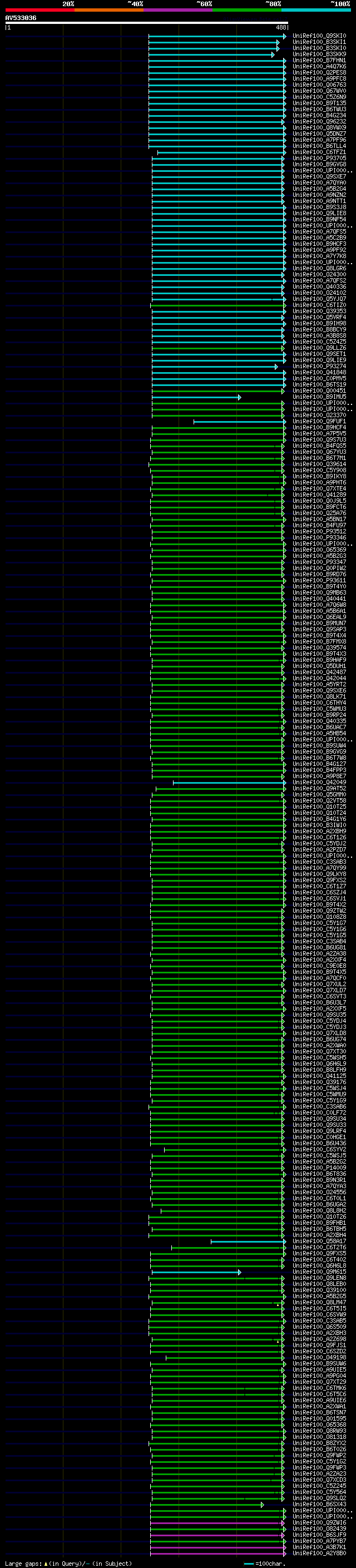Click the UniRef100_Q39614 label
The width and height of the screenshot is (356, 1568).
point(319,464)
